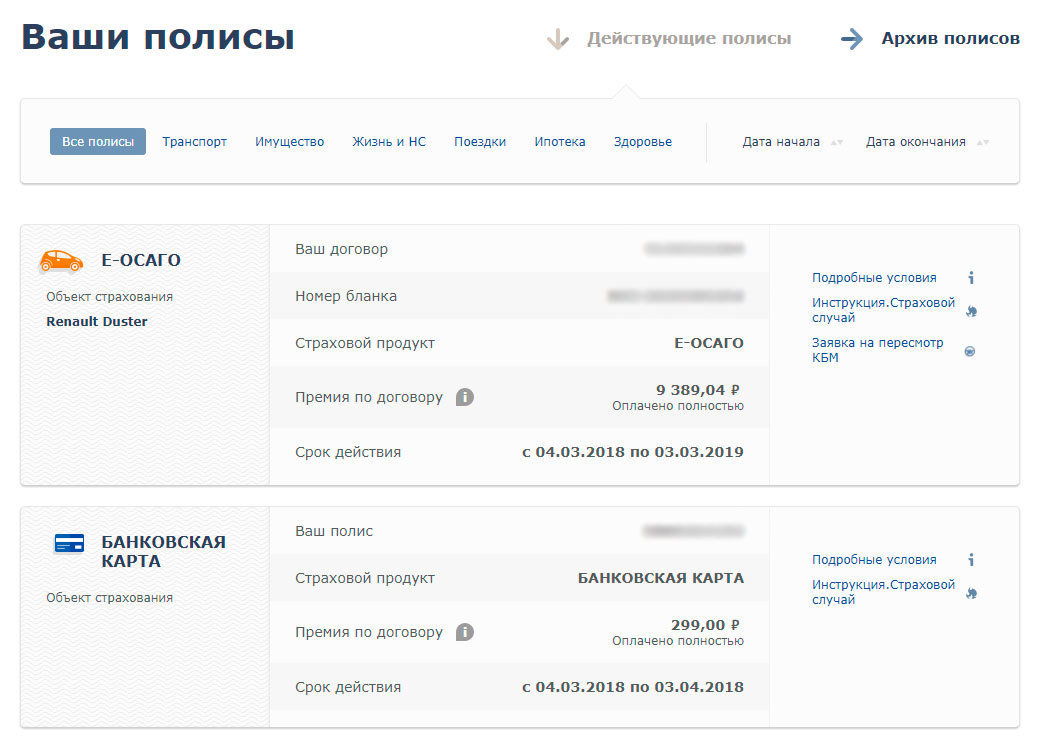Filter policies by Здоровье
Image resolution: width=1040 pixels, height=741 pixels.
[x=643, y=141]
